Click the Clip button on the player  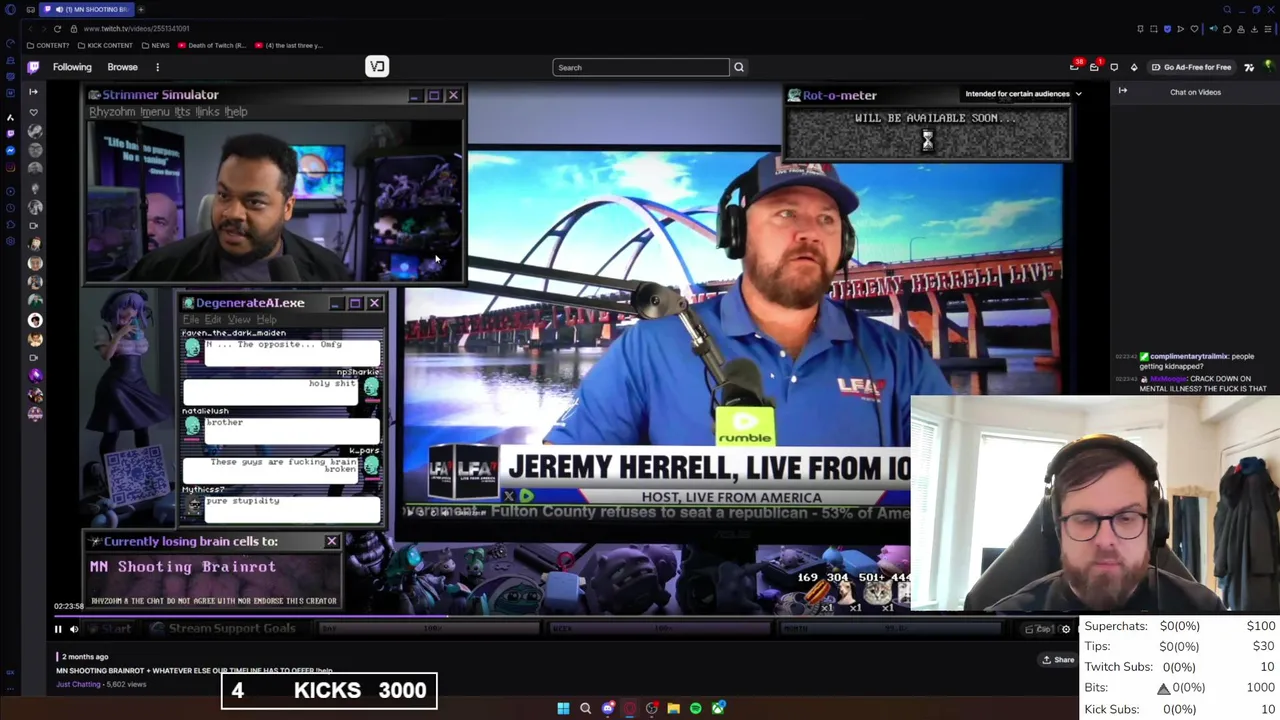[x=1040, y=629]
